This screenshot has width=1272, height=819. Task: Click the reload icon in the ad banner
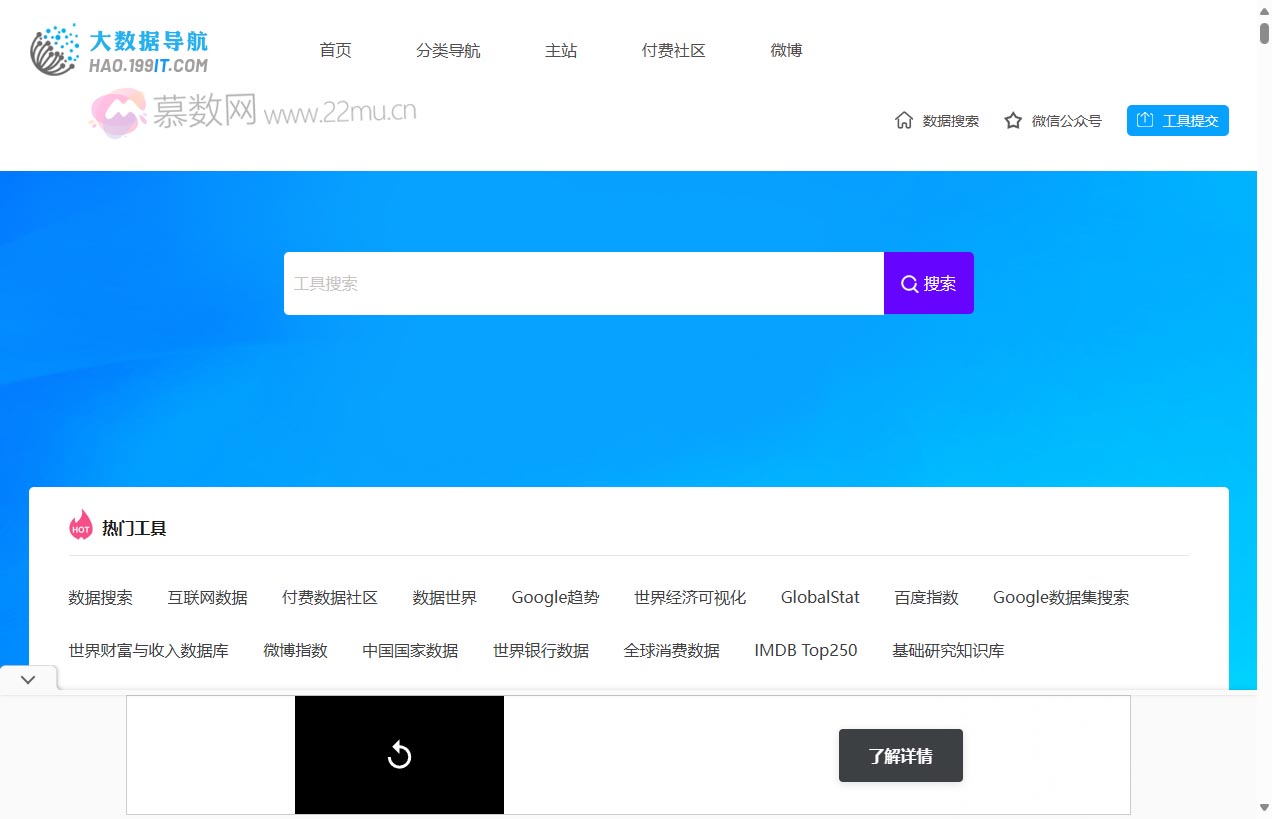coord(399,755)
